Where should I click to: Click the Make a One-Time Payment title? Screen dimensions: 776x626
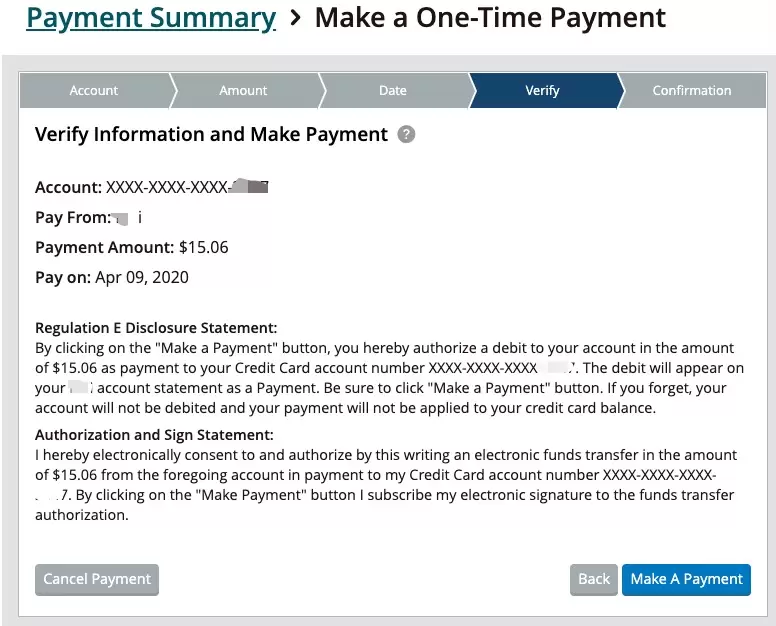coord(490,18)
